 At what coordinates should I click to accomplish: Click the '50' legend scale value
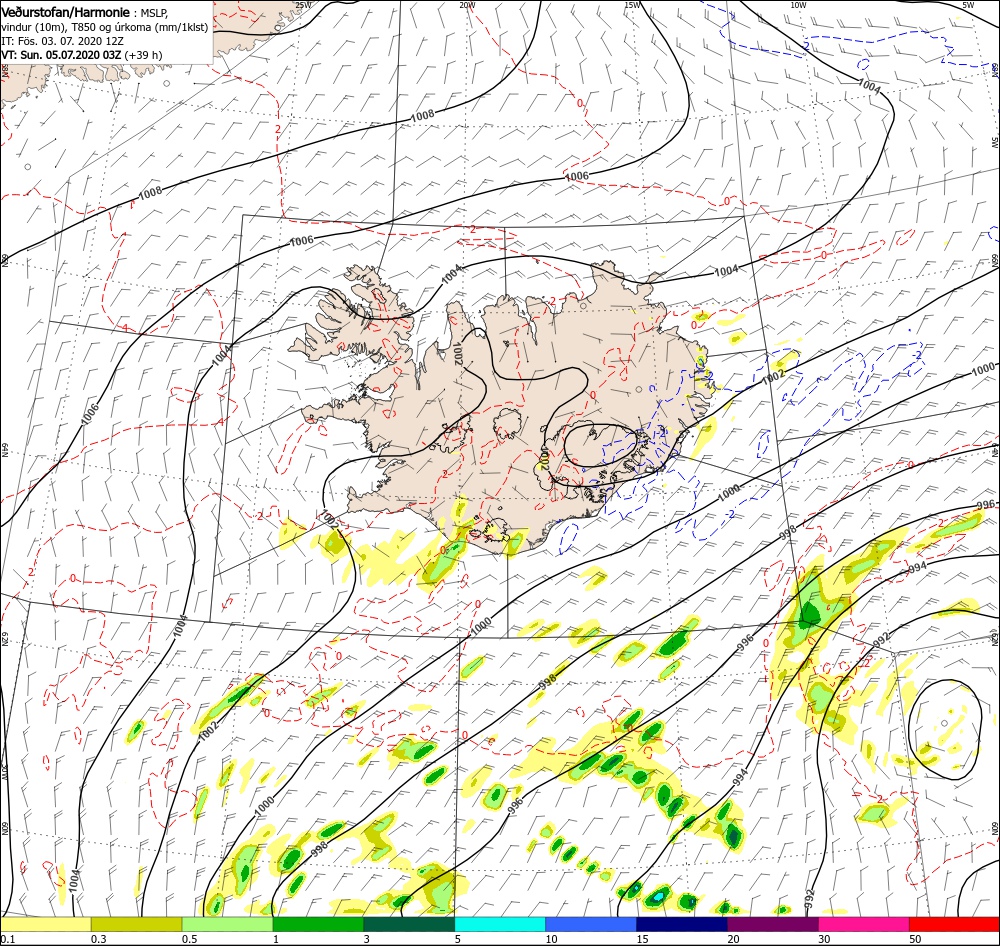point(915,939)
